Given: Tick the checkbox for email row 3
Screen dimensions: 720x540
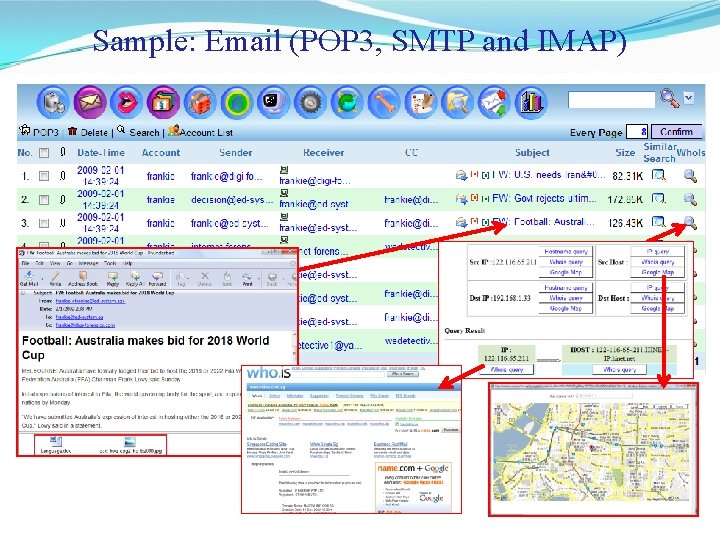Looking at the screenshot, I should (44, 223).
